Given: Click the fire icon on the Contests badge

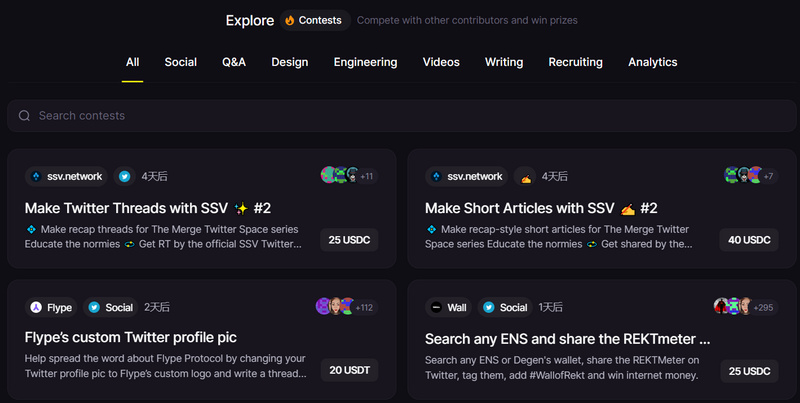Looking at the screenshot, I should (290, 20).
